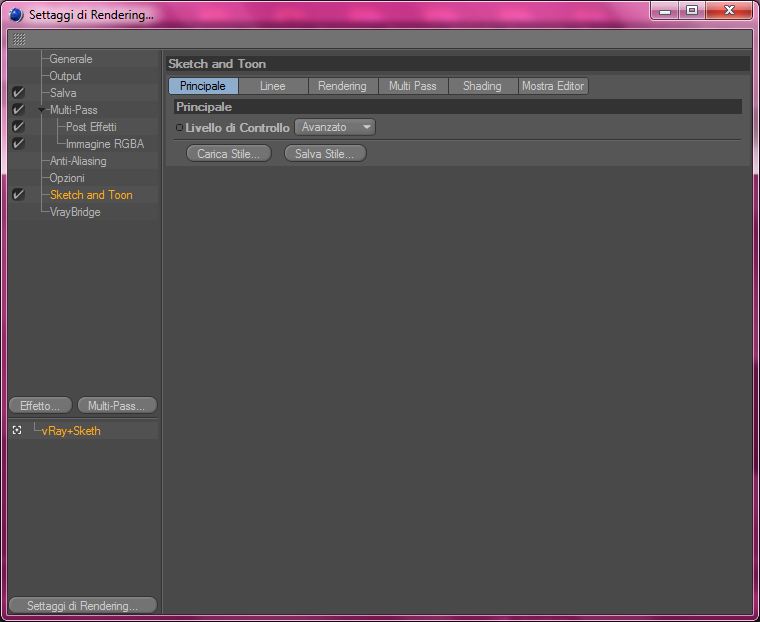Select the Multi-Pass tree entry

74,110
